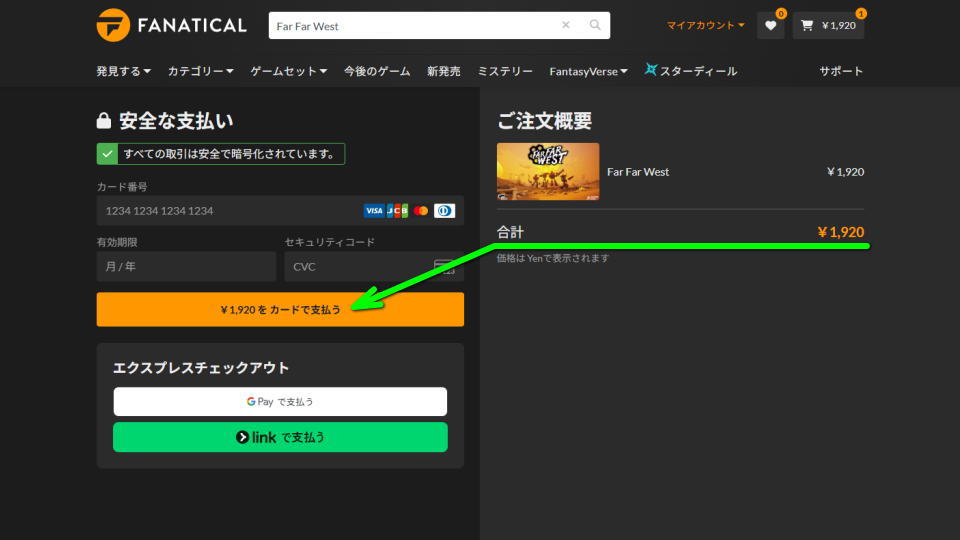Expand the ゲームセット dropdown
The height and width of the screenshot is (540, 960).
[x=288, y=71]
